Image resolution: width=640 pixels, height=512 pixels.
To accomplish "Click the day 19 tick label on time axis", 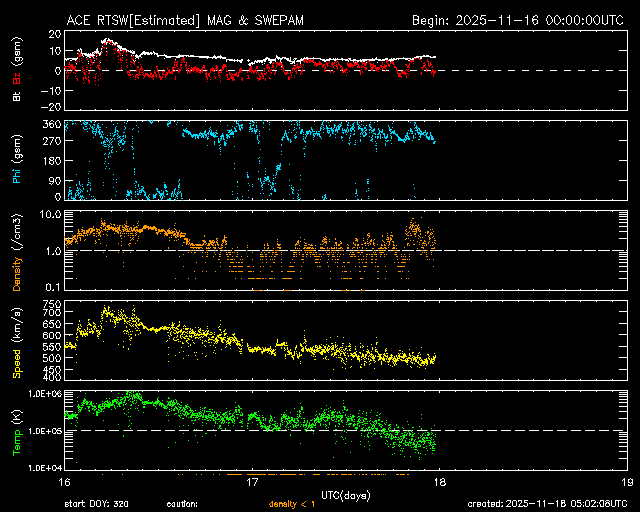I will pos(626,481).
